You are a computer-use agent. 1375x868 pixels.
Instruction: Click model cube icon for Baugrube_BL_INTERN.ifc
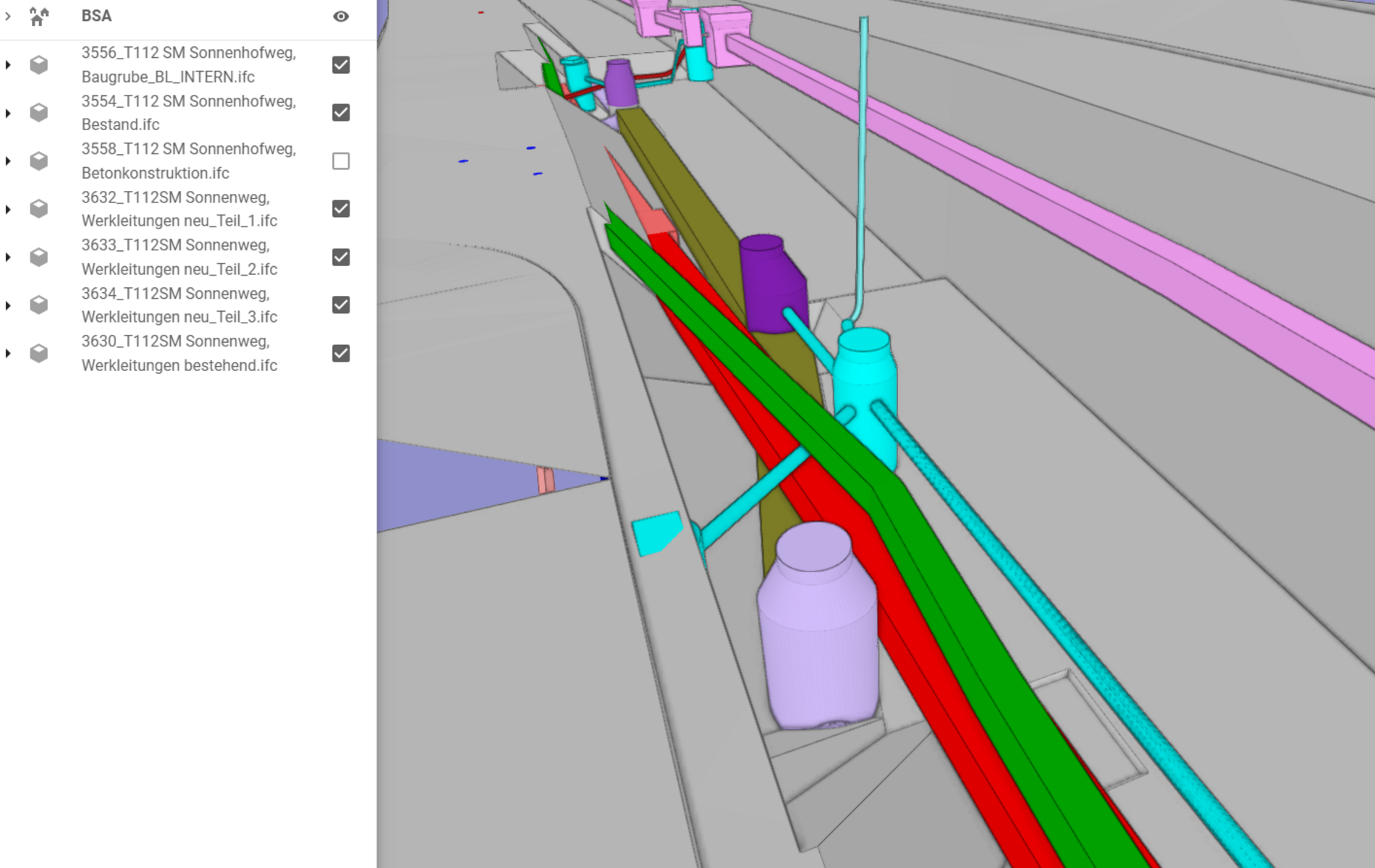tap(39, 65)
